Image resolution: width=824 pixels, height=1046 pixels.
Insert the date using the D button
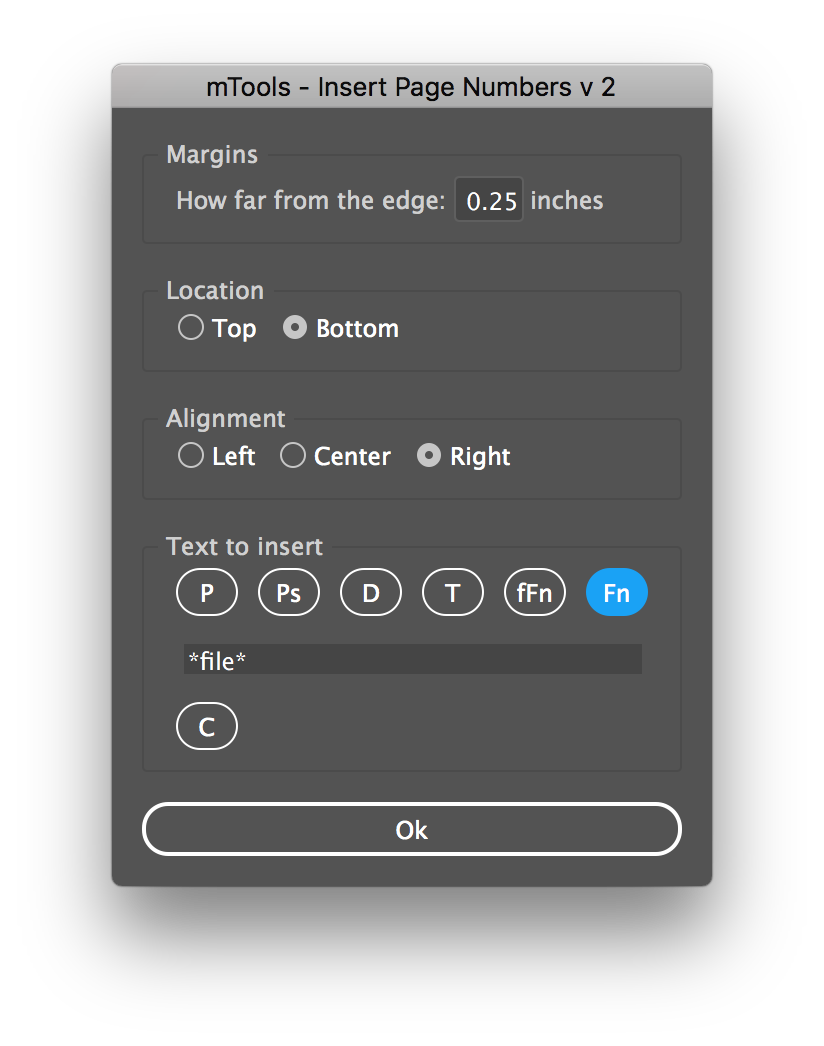coord(371,593)
